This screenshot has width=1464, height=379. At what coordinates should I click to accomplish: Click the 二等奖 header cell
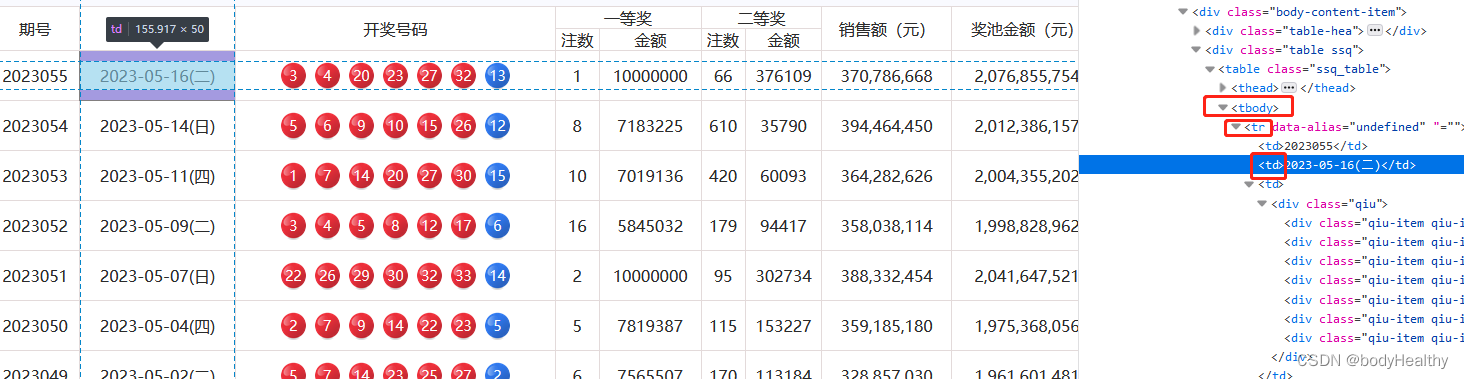tap(761, 18)
